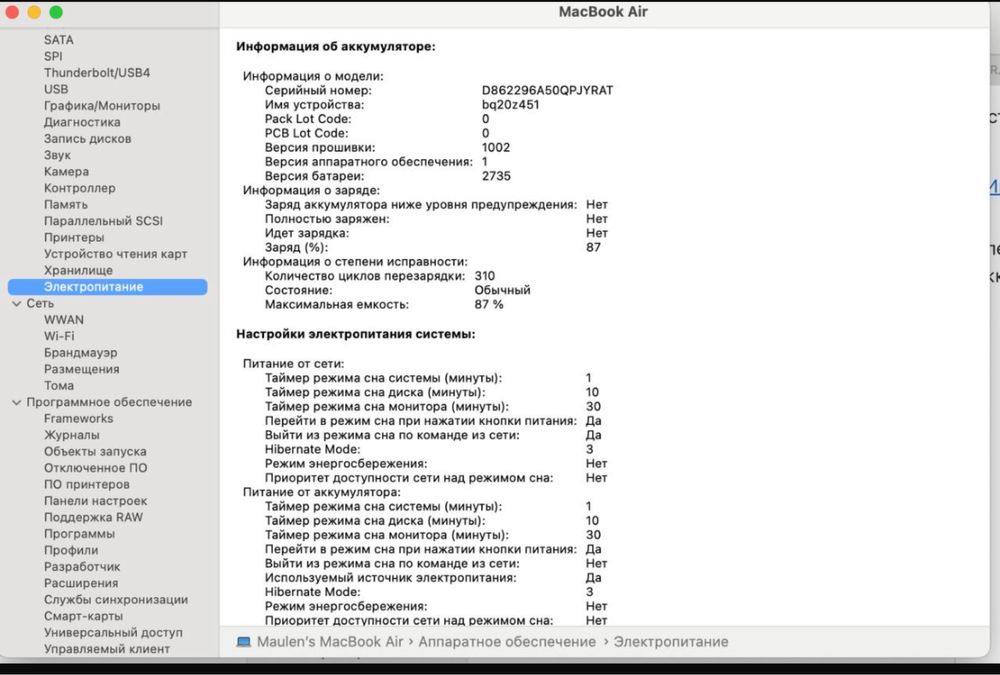Click serial number value D862296A50QPJYRAT

547,91
